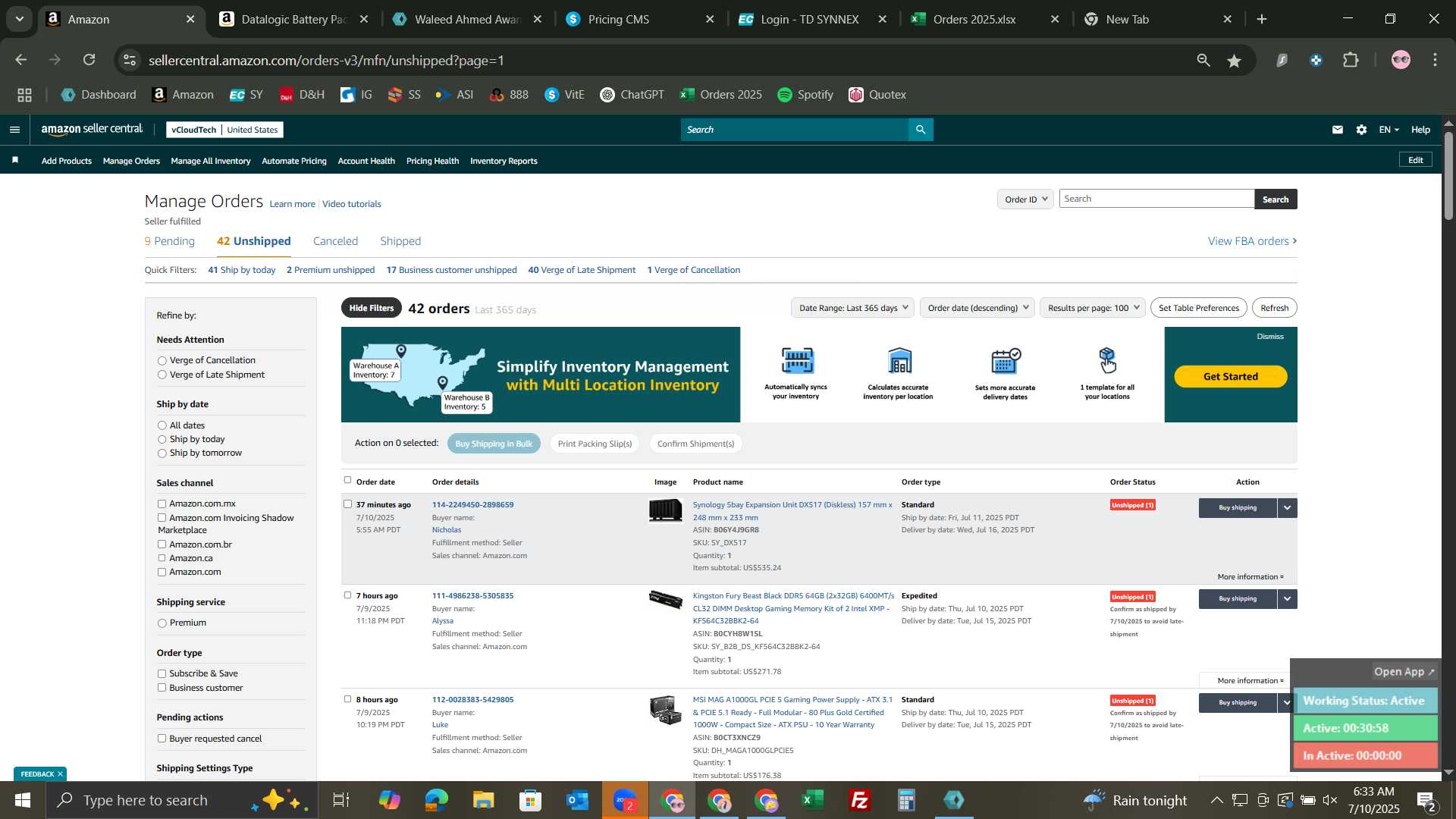Open the Manage All Inventory menu
Image resolution: width=1456 pixels, height=819 pixels.
click(211, 161)
